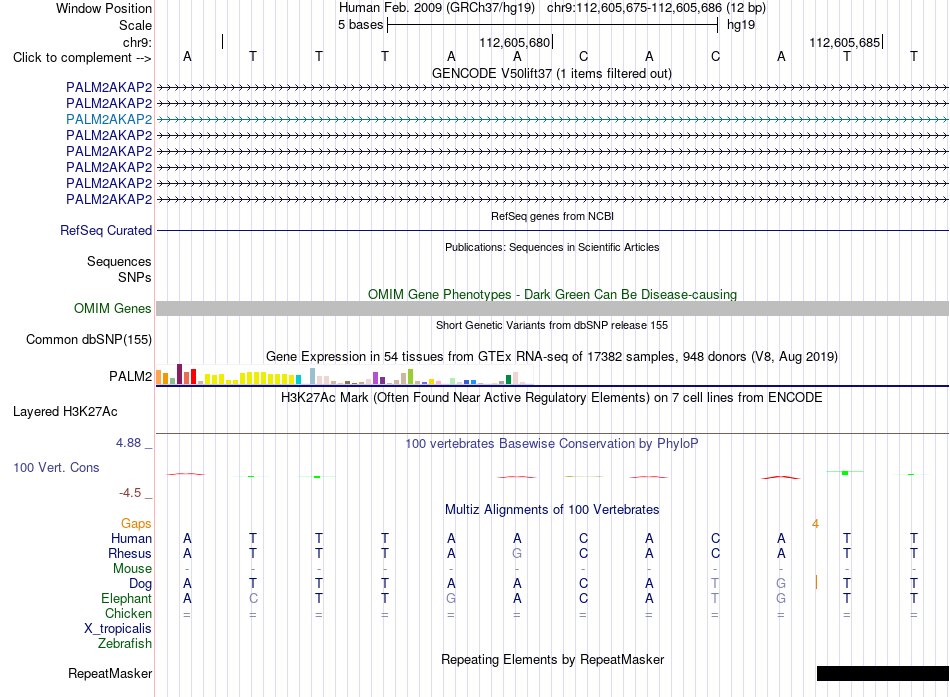Select the gray OMIM Genes item bar
Screen dimensions: 950x697
552,308
